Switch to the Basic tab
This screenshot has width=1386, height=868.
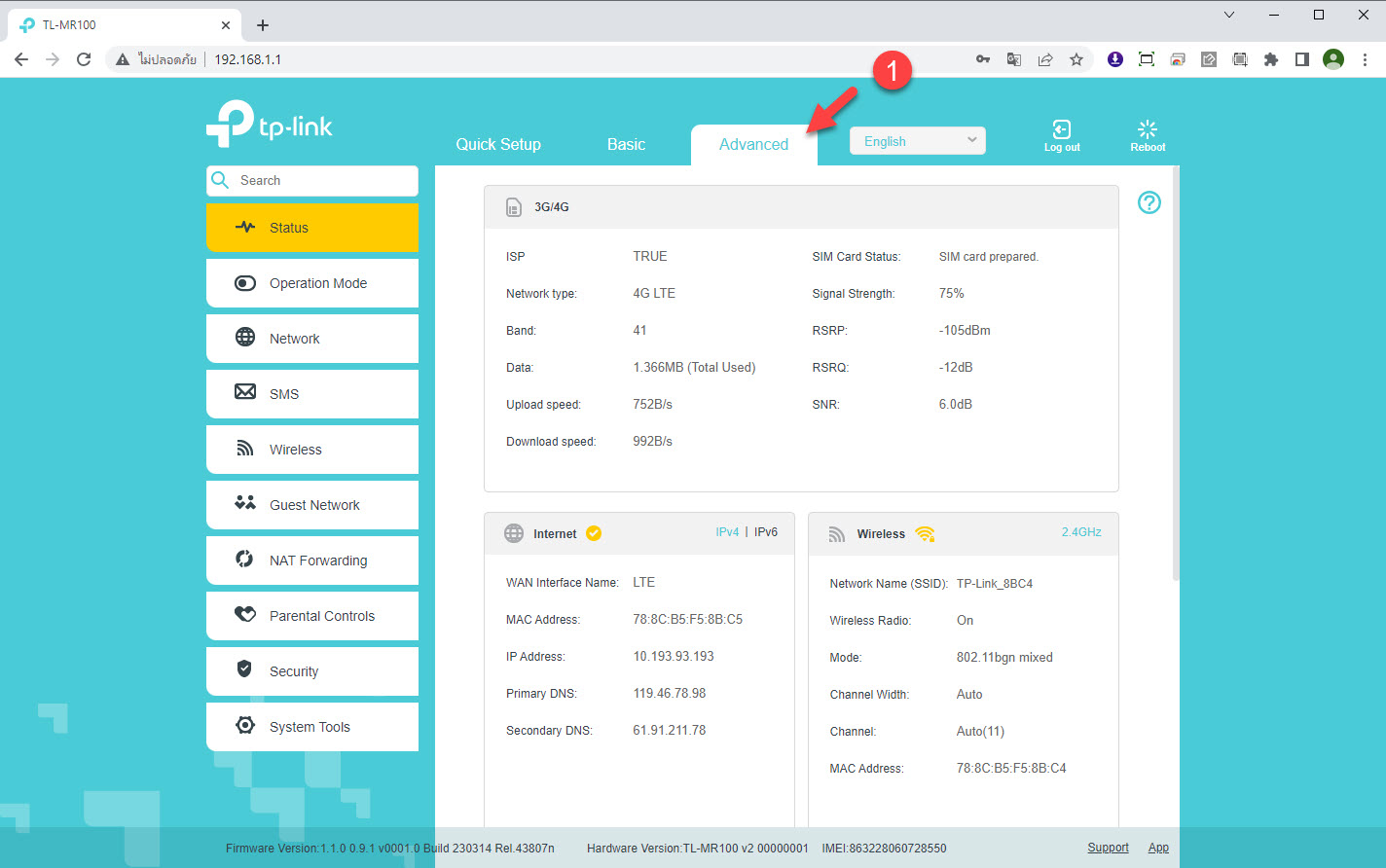click(x=626, y=144)
